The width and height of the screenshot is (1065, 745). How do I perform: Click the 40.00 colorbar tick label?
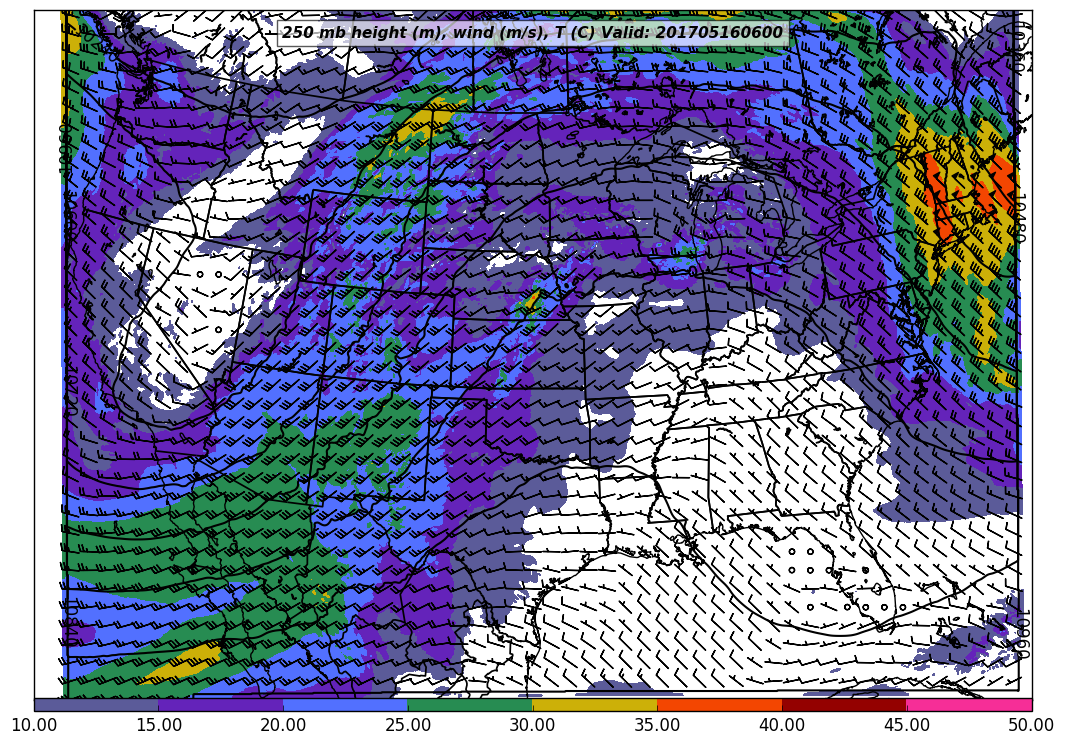[x=782, y=725]
